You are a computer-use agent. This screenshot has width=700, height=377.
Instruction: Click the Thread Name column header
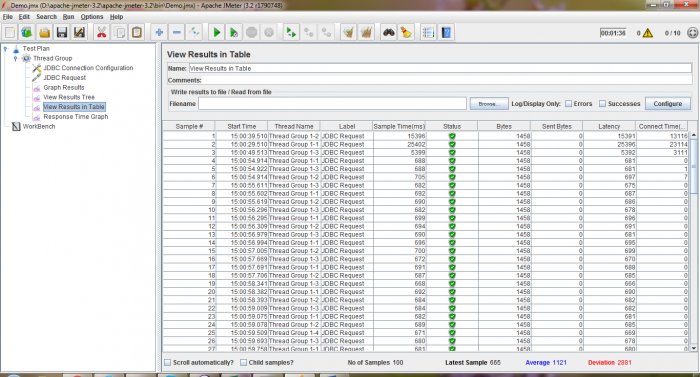(x=294, y=126)
